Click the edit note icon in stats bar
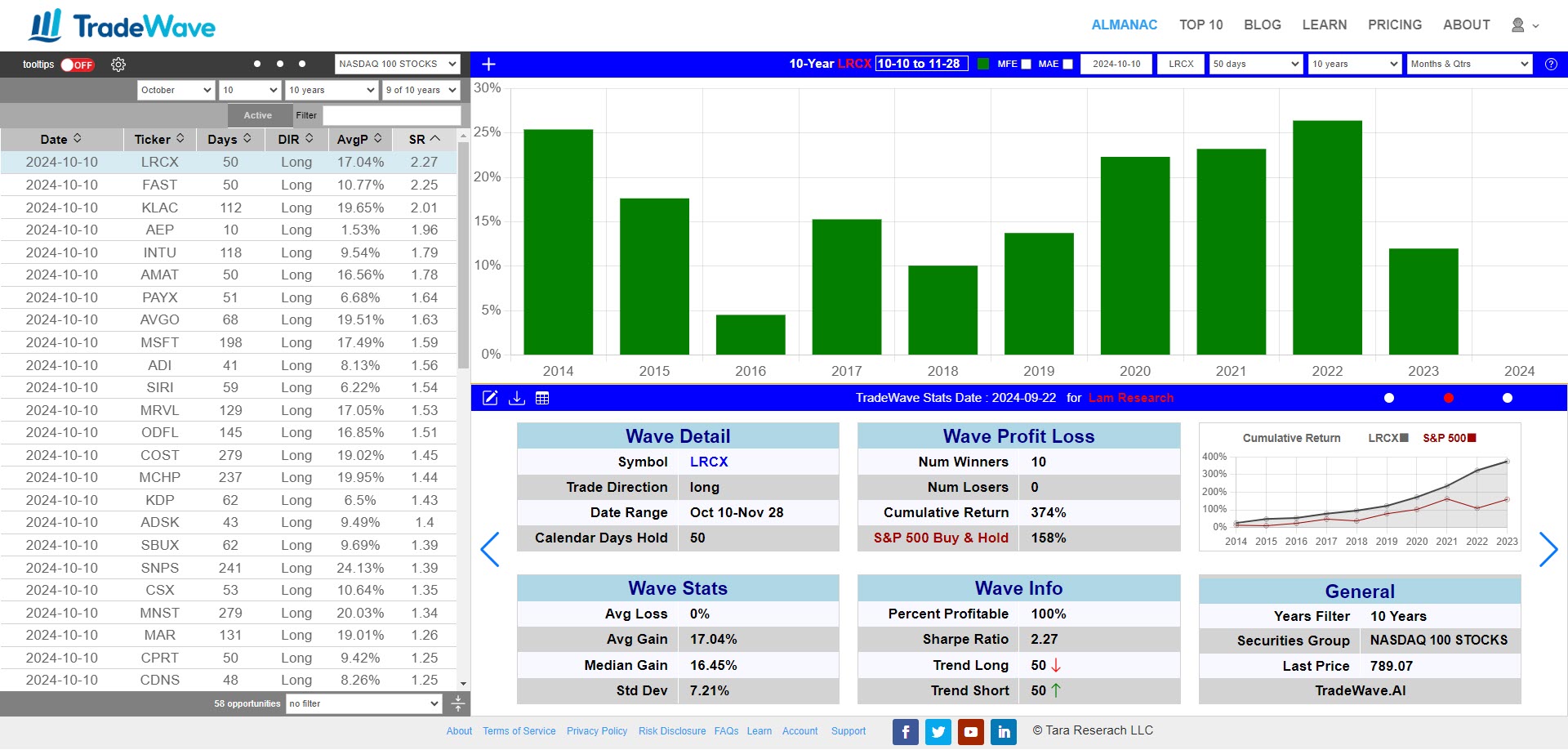Image resolution: width=1568 pixels, height=750 pixels. (490, 398)
